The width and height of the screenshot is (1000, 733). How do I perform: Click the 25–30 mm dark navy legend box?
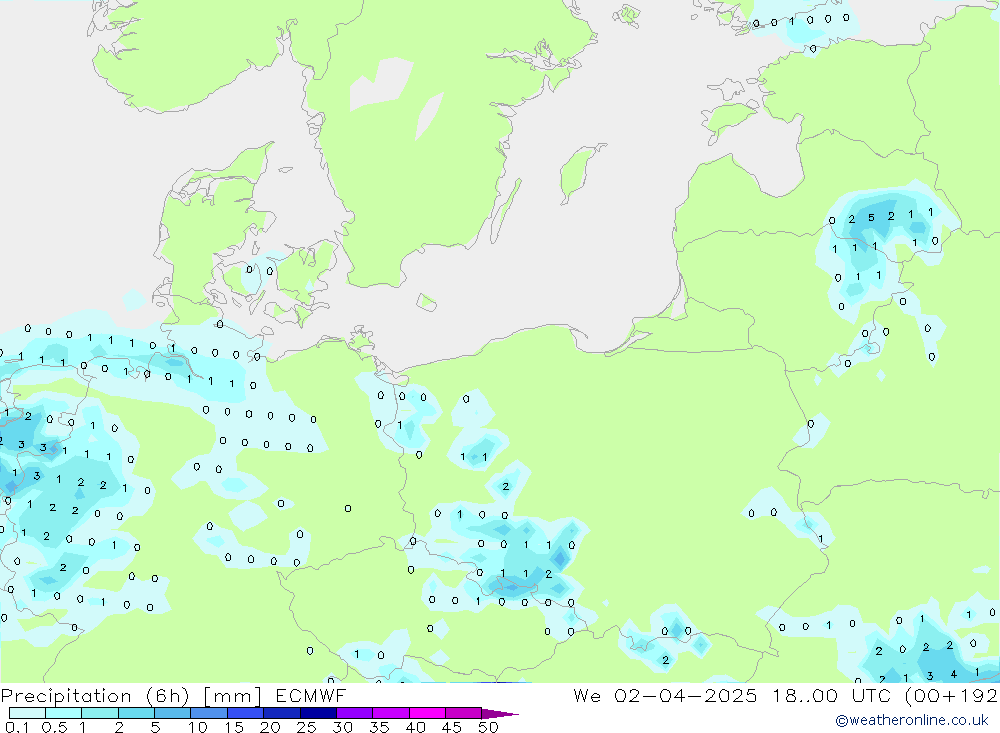click(x=318, y=713)
